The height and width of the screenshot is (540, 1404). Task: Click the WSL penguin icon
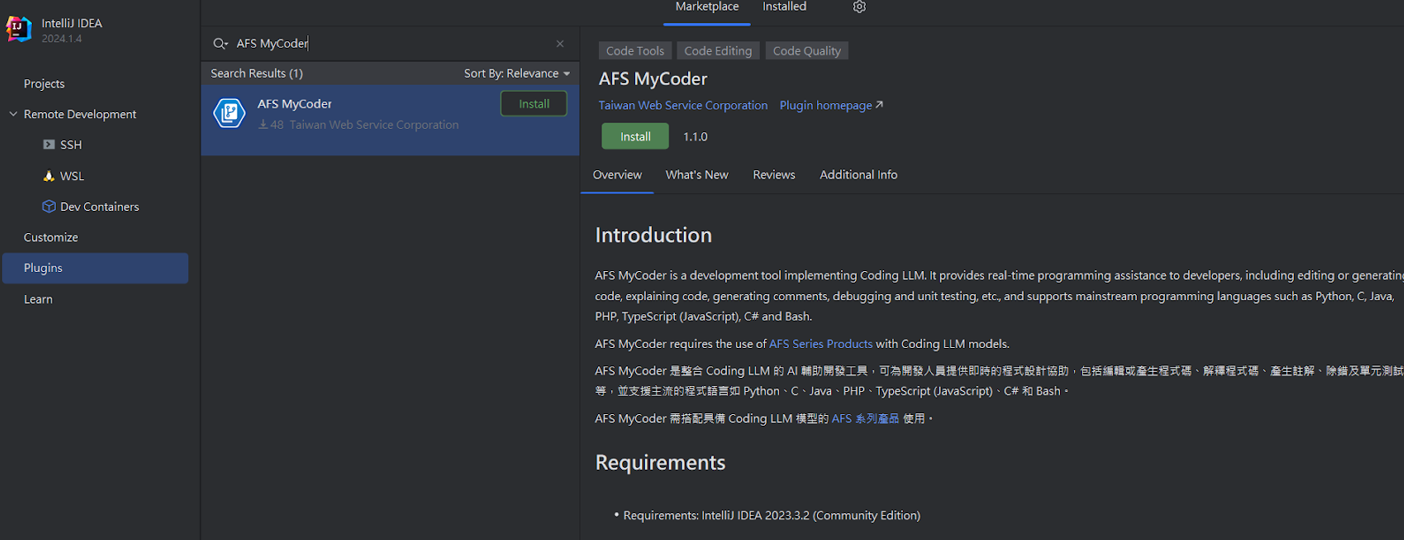point(49,176)
